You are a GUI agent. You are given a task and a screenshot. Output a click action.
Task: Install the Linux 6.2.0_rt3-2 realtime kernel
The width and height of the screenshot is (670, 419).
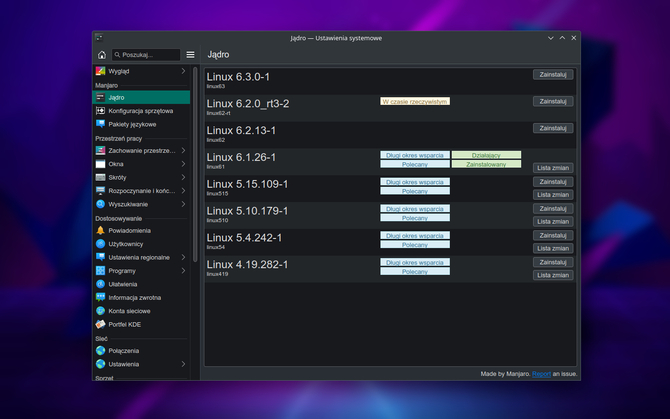[x=553, y=101]
